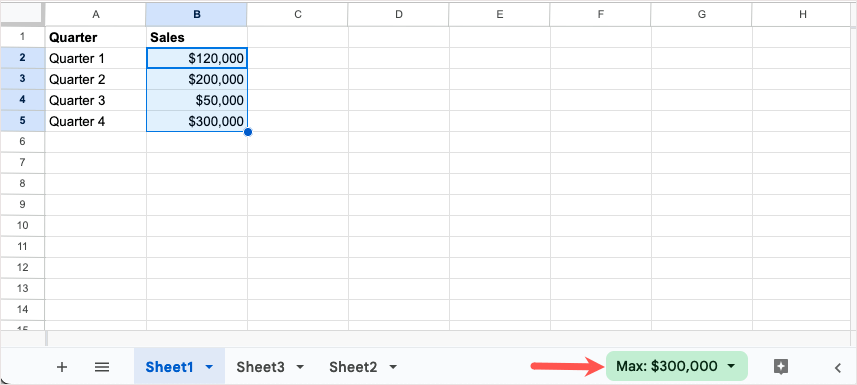Switch to the Sheet3 tab

260,367
